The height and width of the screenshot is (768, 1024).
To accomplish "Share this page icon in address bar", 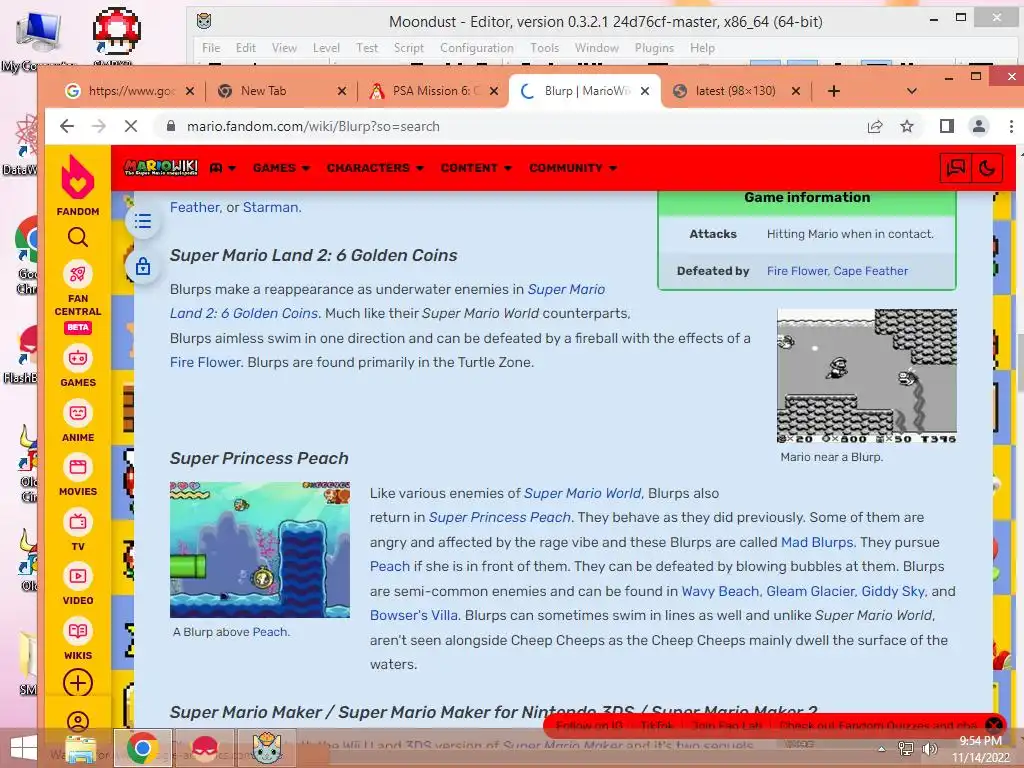I will coord(875,126).
